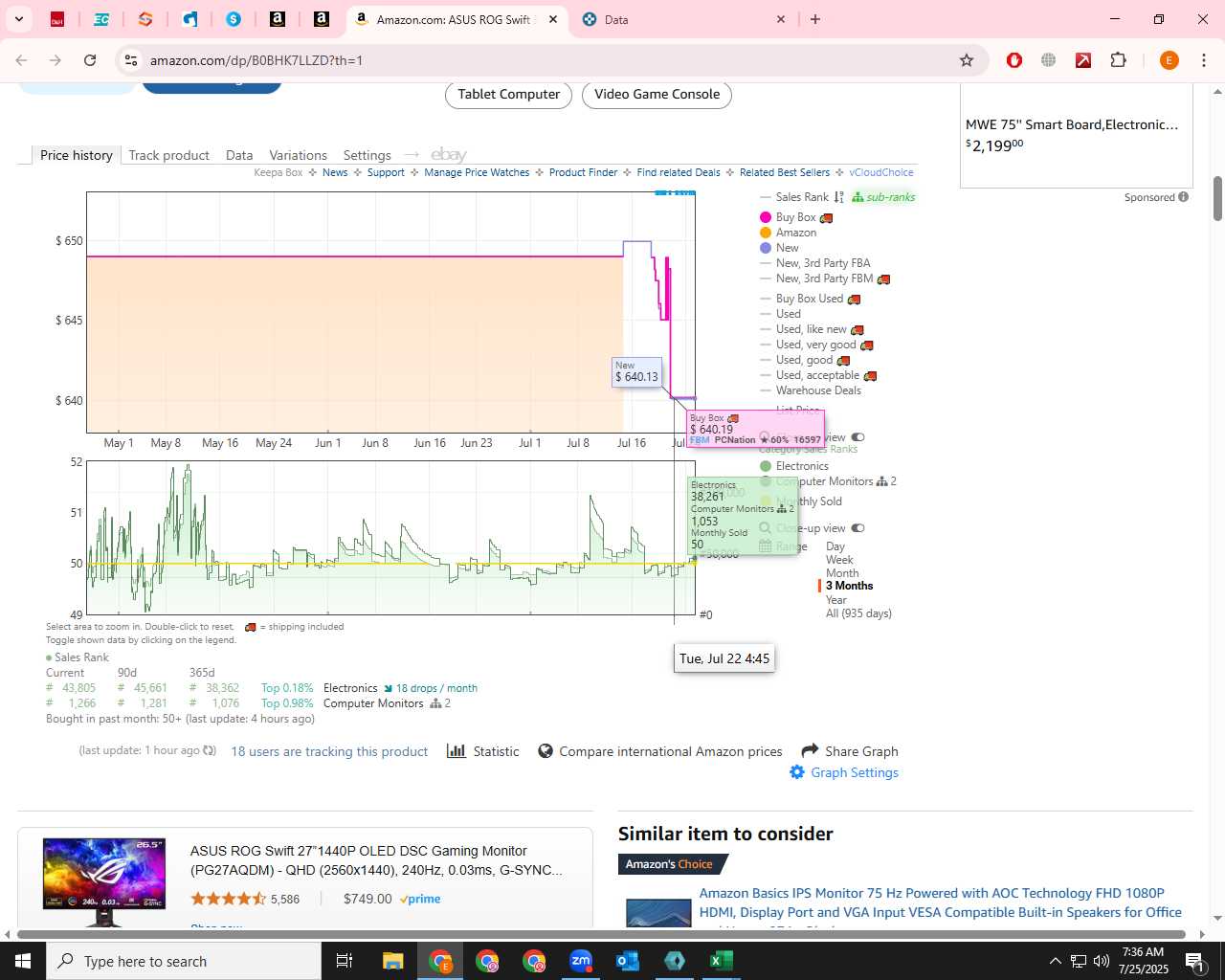Screen dimensions: 1225x980
Task: Click the Statistic bar chart icon
Action: pos(457,751)
